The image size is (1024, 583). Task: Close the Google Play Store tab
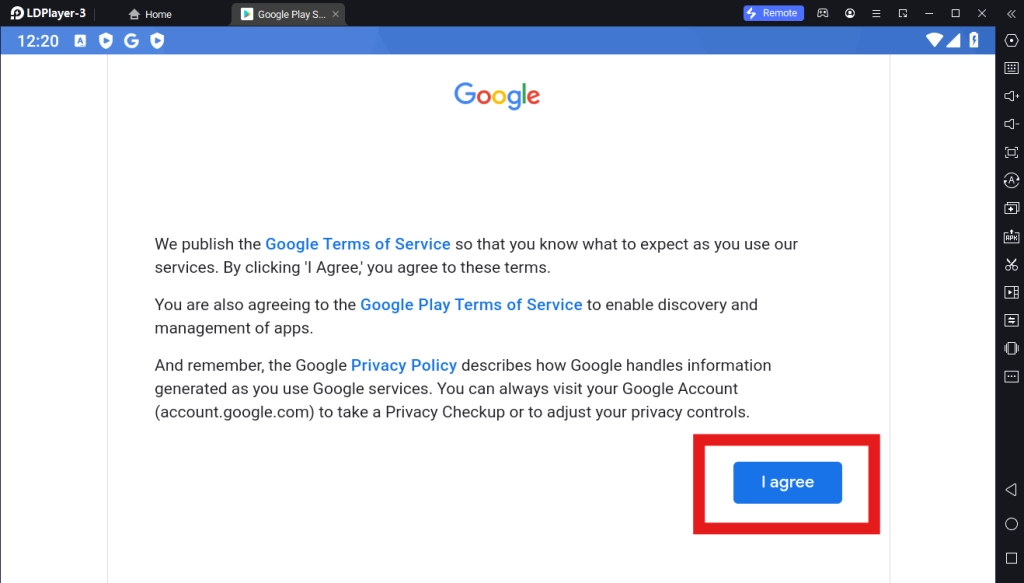point(336,14)
